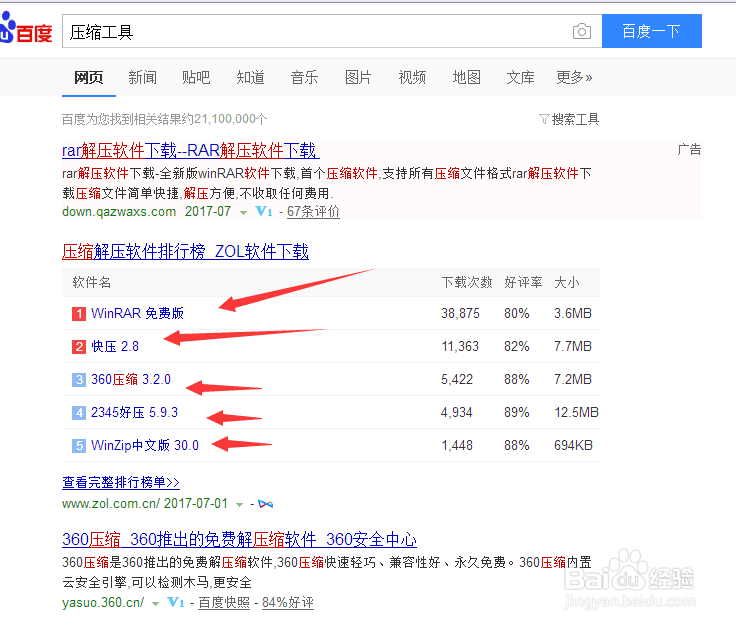Image resolution: width=736 pixels, height=627 pixels.
Task: Open the 音乐 tab
Action: [x=304, y=77]
